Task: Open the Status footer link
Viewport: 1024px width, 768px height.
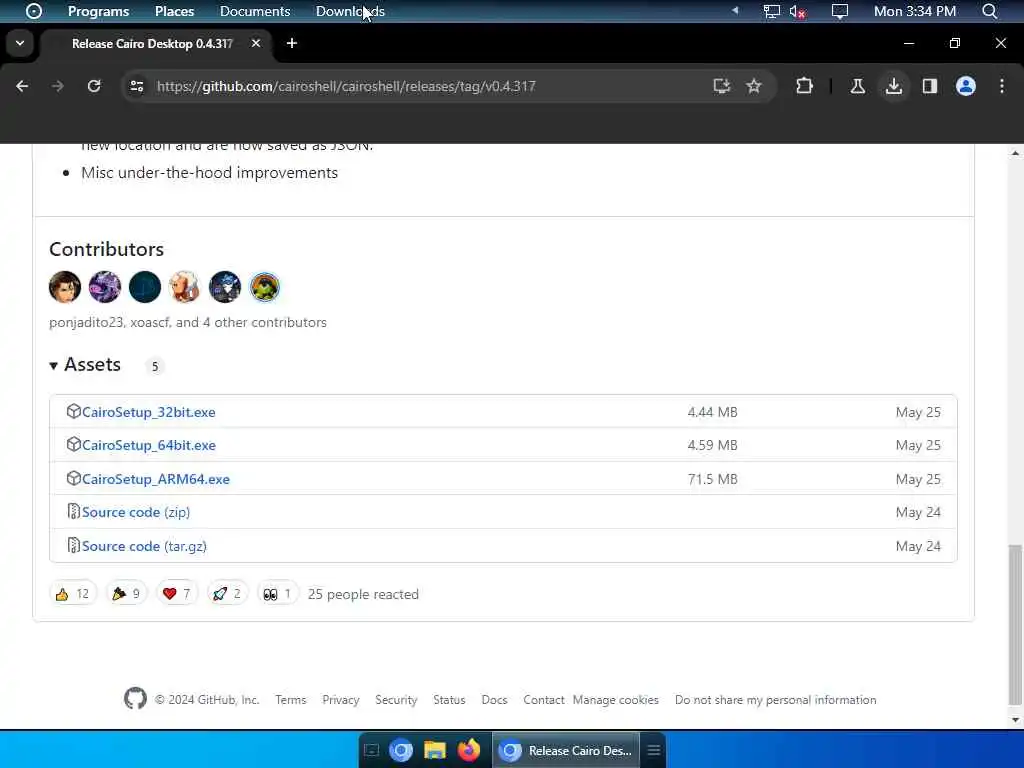Action: coord(449,699)
